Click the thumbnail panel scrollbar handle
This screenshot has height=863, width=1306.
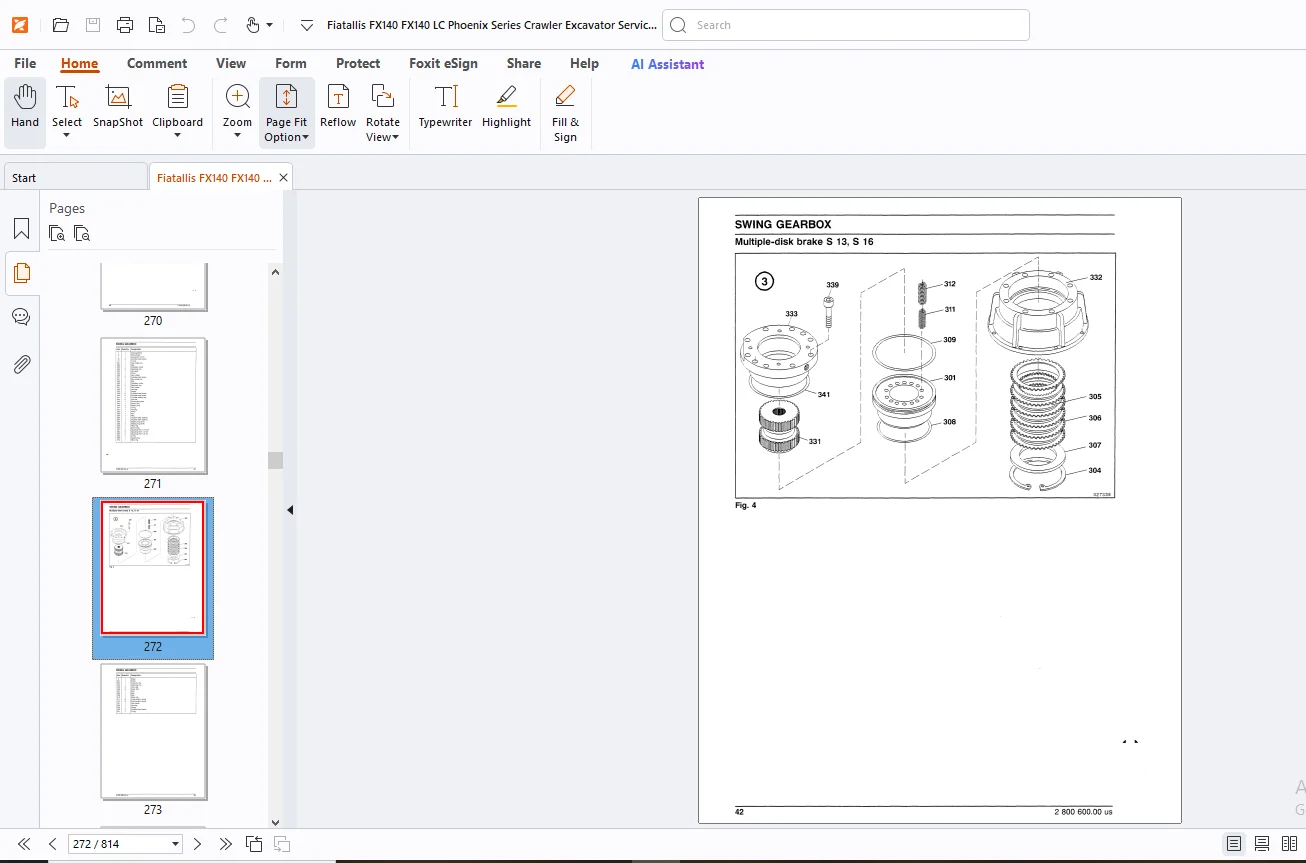(x=275, y=460)
